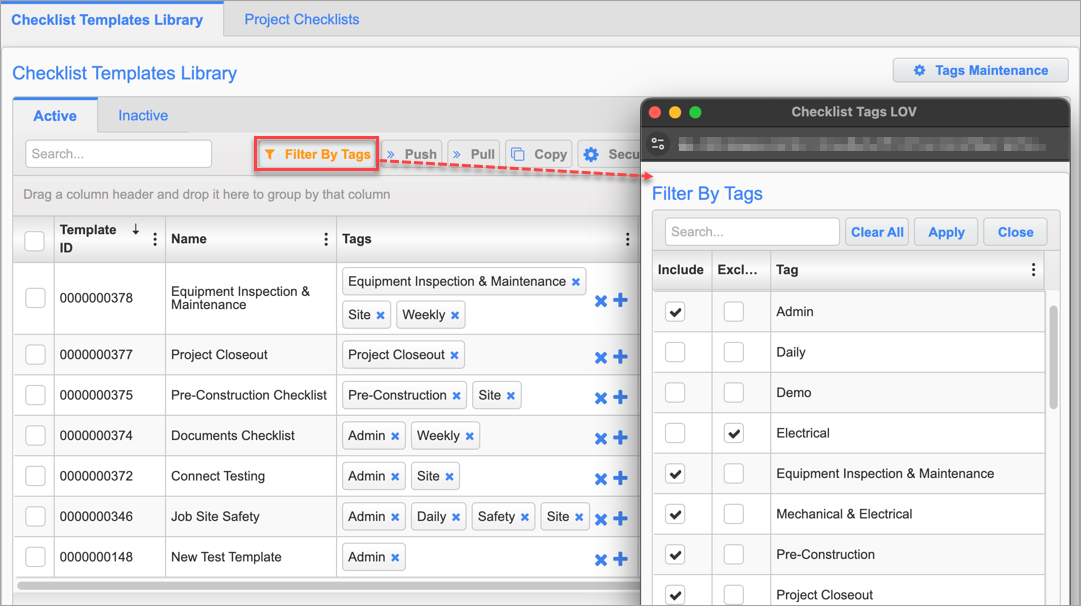Apply the selected tag filters
The height and width of the screenshot is (606, 1081).
click(946, 232)
